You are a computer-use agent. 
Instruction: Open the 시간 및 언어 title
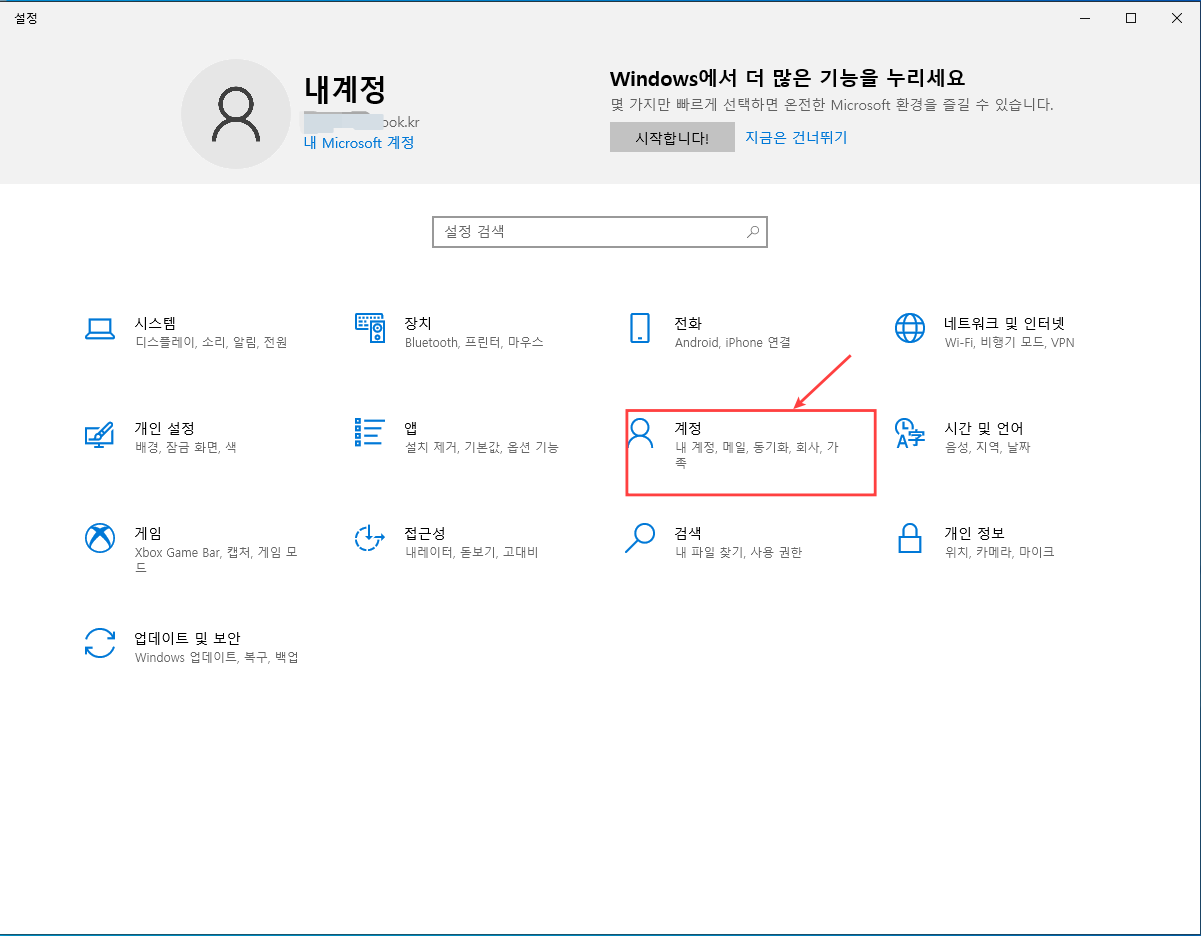coord(984,428)
